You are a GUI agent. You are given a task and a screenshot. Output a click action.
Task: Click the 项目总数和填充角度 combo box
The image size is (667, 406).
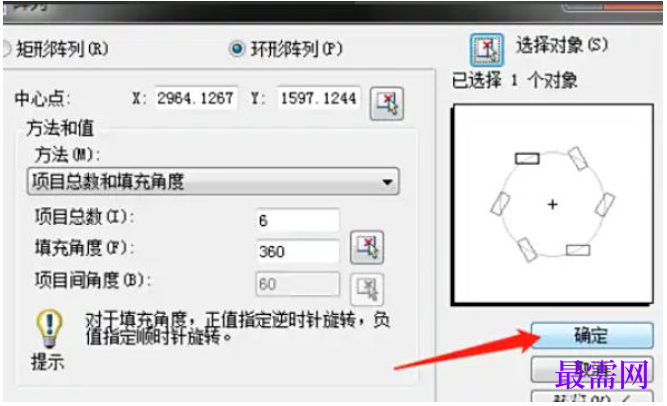coord(213,182)
